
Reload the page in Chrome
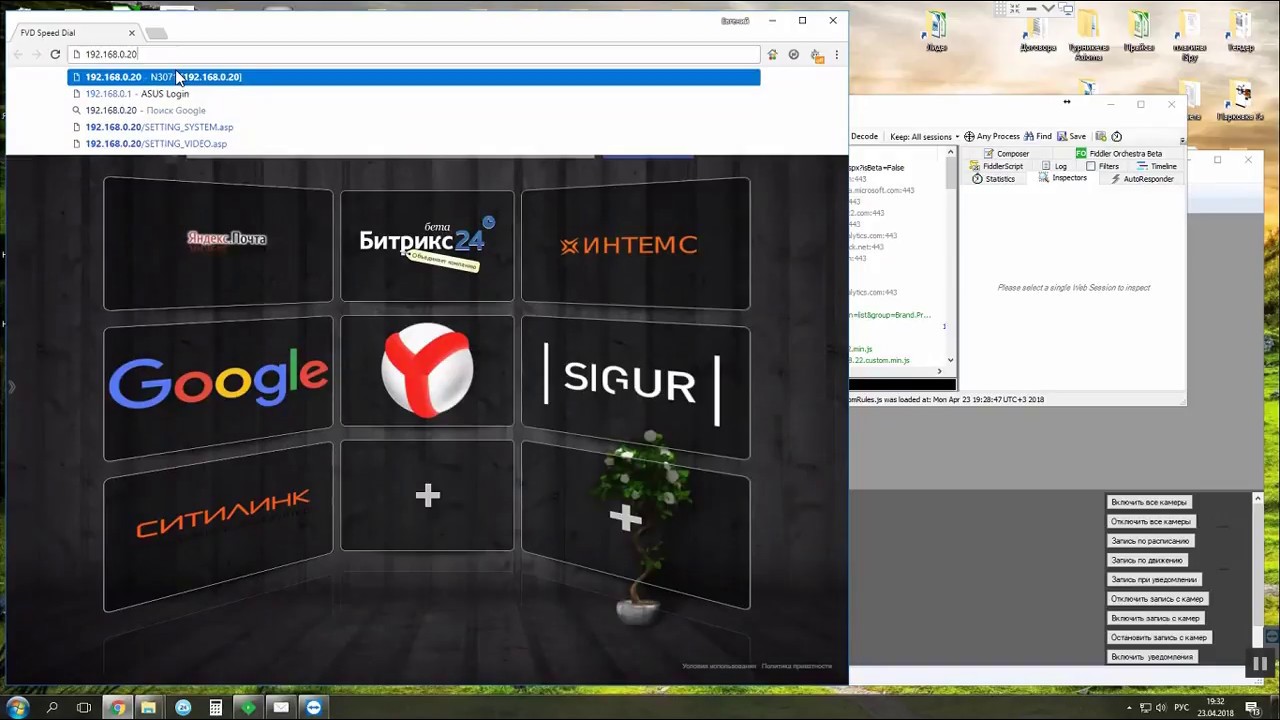pyautogui.click(x=55, y=54)
